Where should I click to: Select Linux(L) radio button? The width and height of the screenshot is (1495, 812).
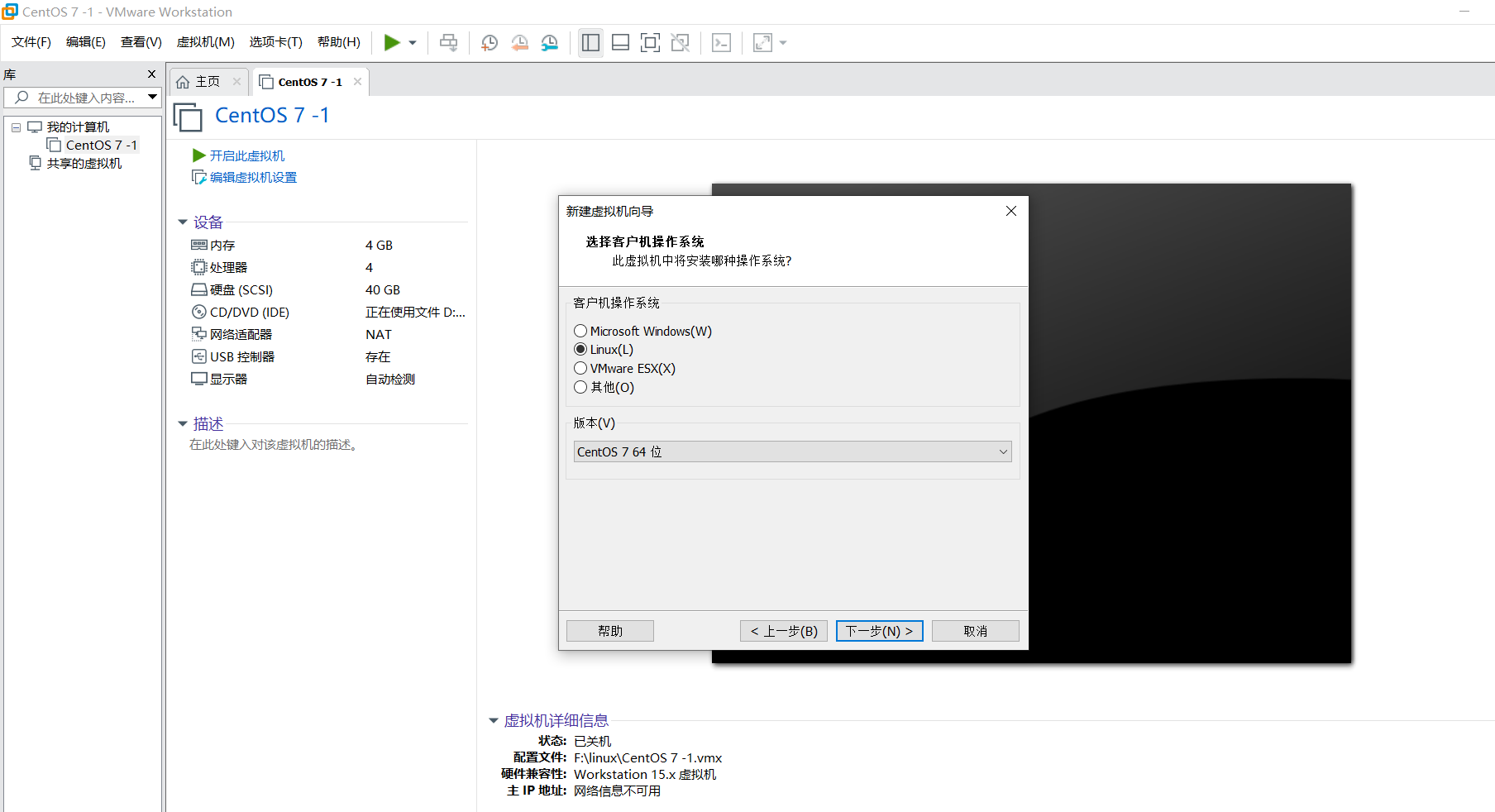click(580, 350)
